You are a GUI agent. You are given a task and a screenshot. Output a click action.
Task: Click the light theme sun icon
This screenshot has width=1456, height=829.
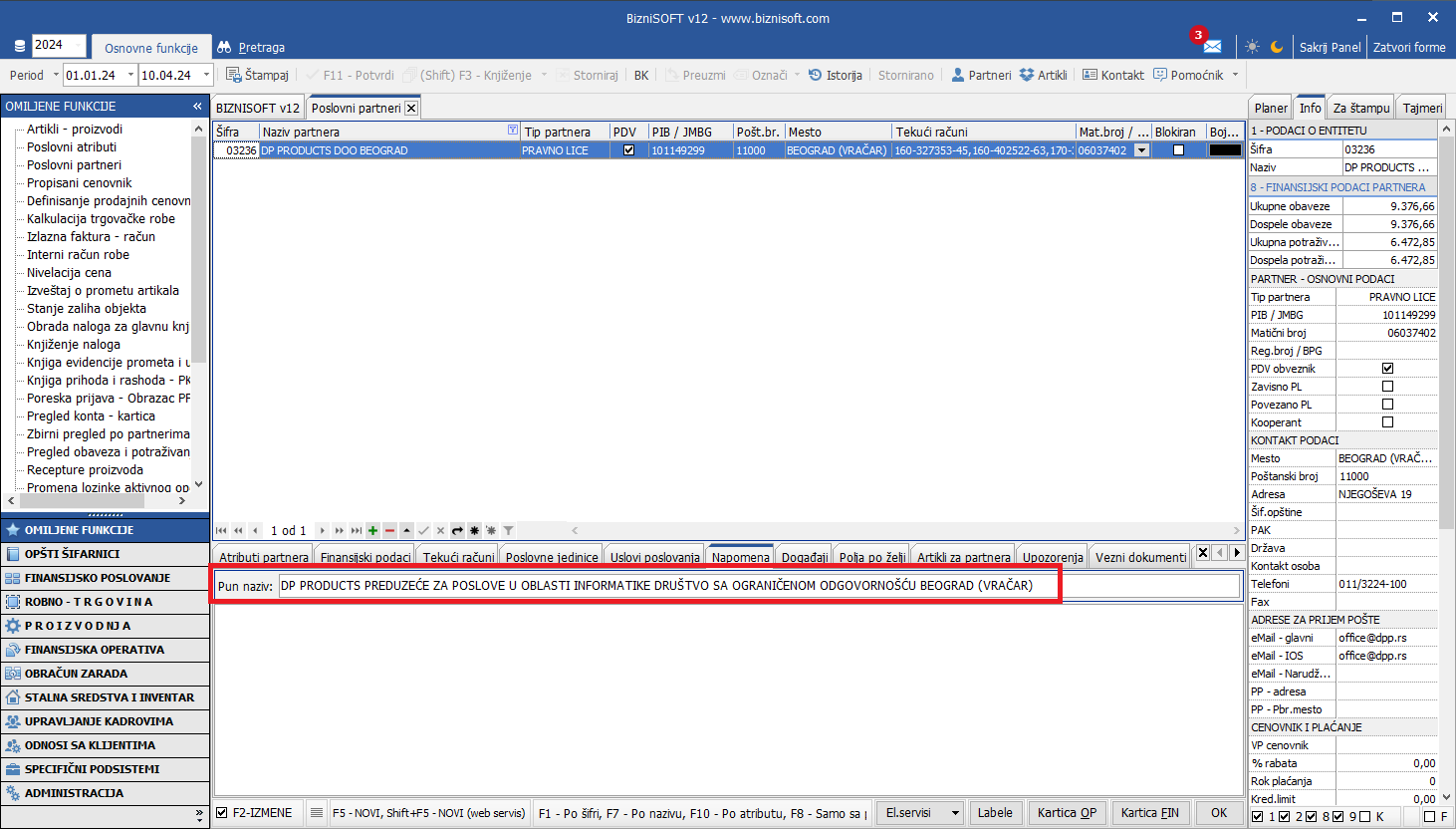[x=1252, y=47]
